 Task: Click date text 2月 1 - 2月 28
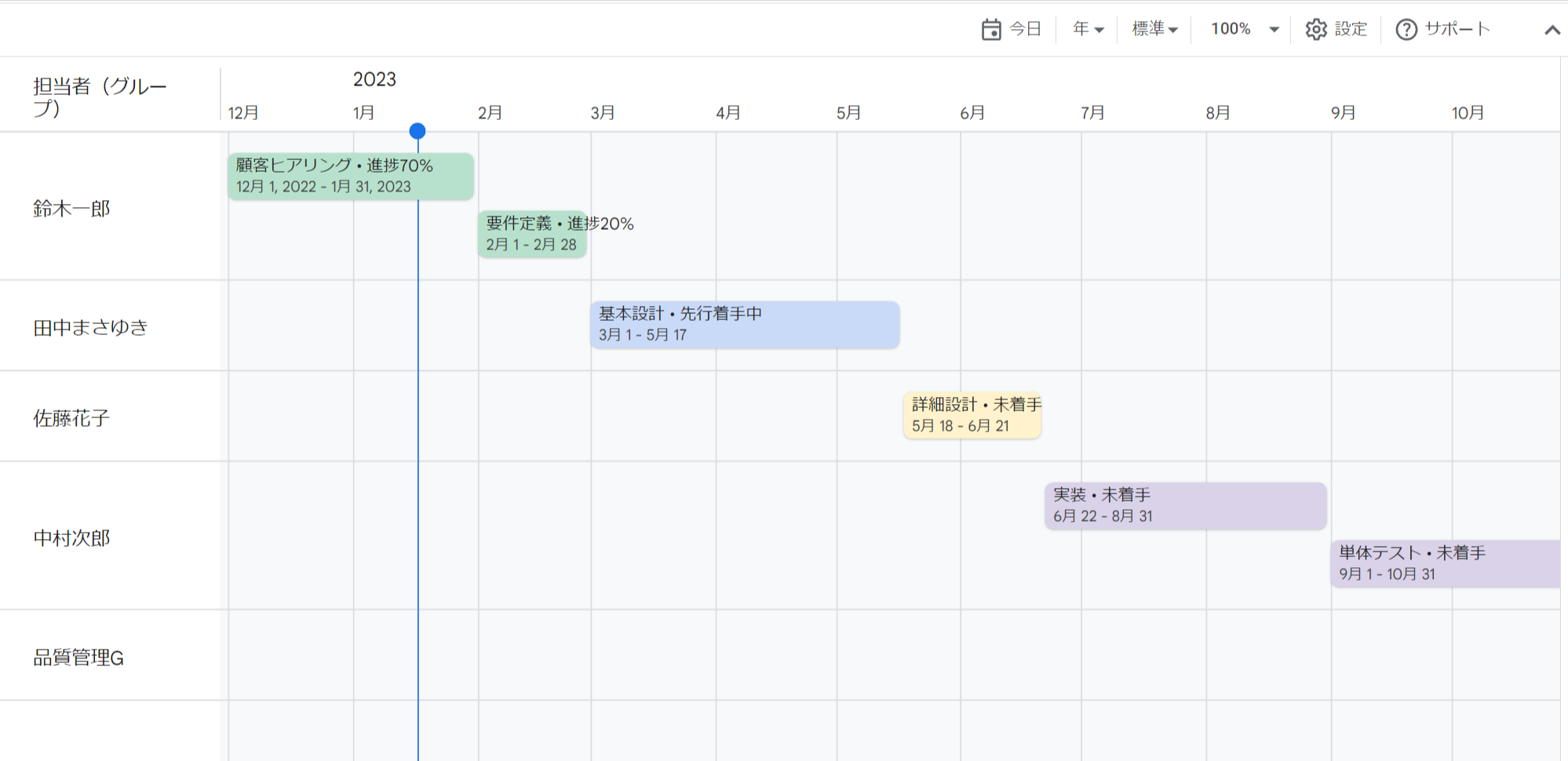(x=531, y=245)
